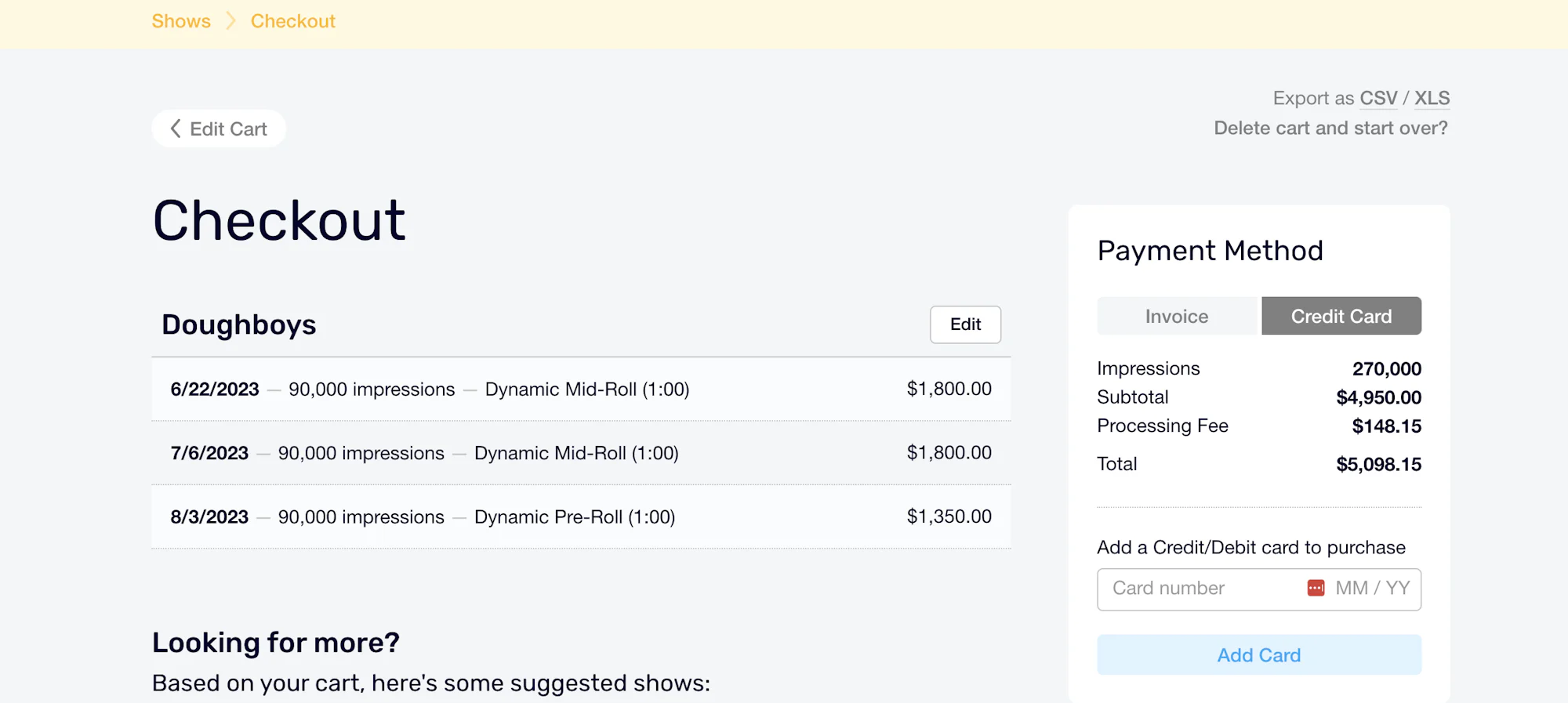Click the $148.15 processing fee value
This screenshot has width=1568, height=703.
(x=1386, y=426)
